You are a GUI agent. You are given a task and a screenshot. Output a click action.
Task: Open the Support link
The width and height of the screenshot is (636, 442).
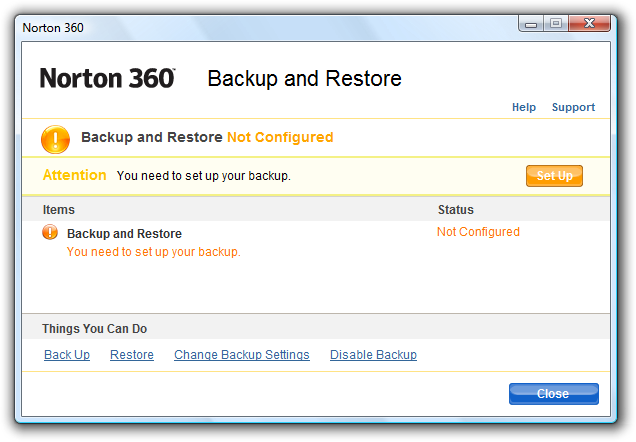[573, 107]
